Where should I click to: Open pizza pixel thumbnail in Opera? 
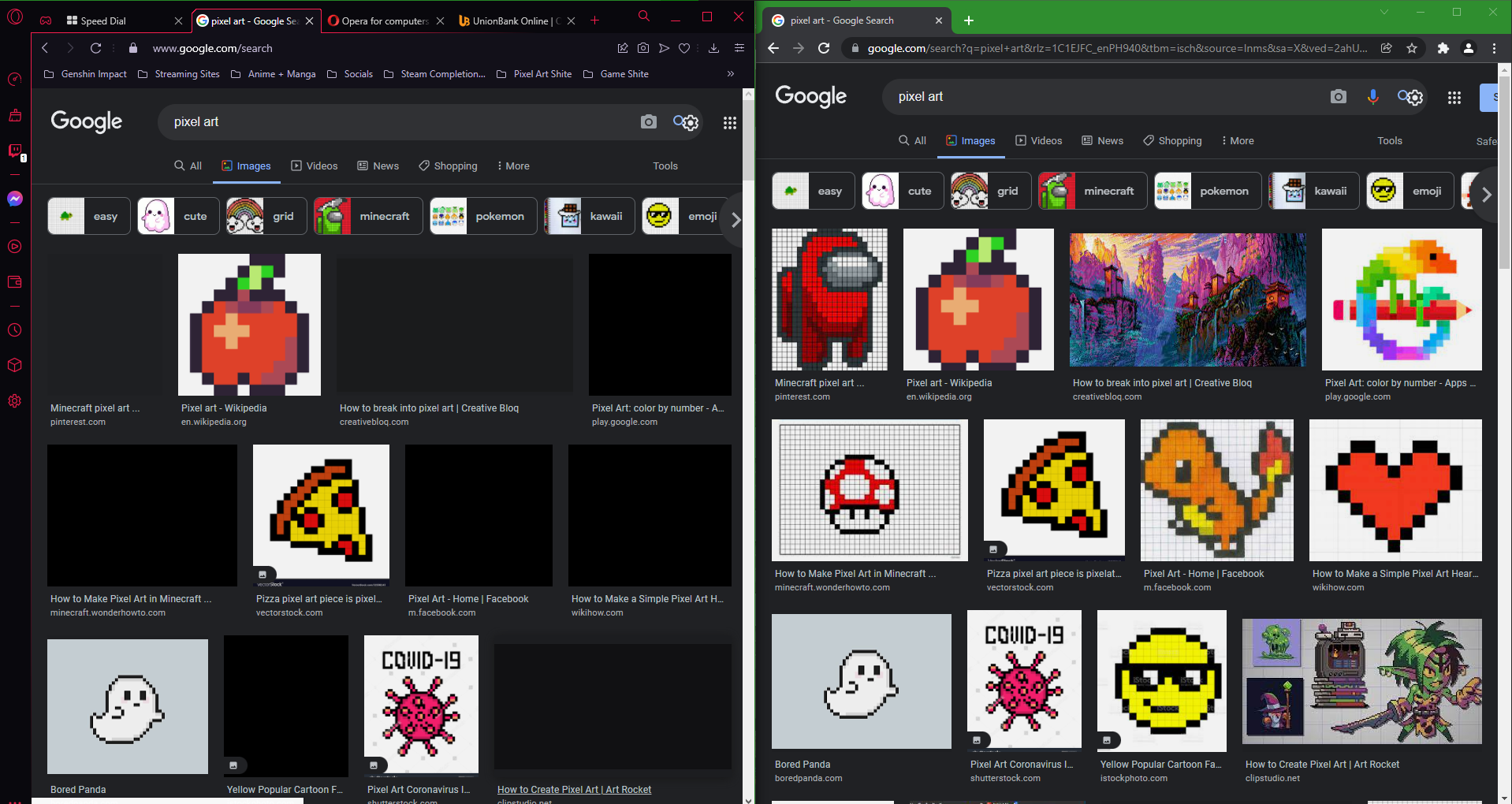(321, 516)
